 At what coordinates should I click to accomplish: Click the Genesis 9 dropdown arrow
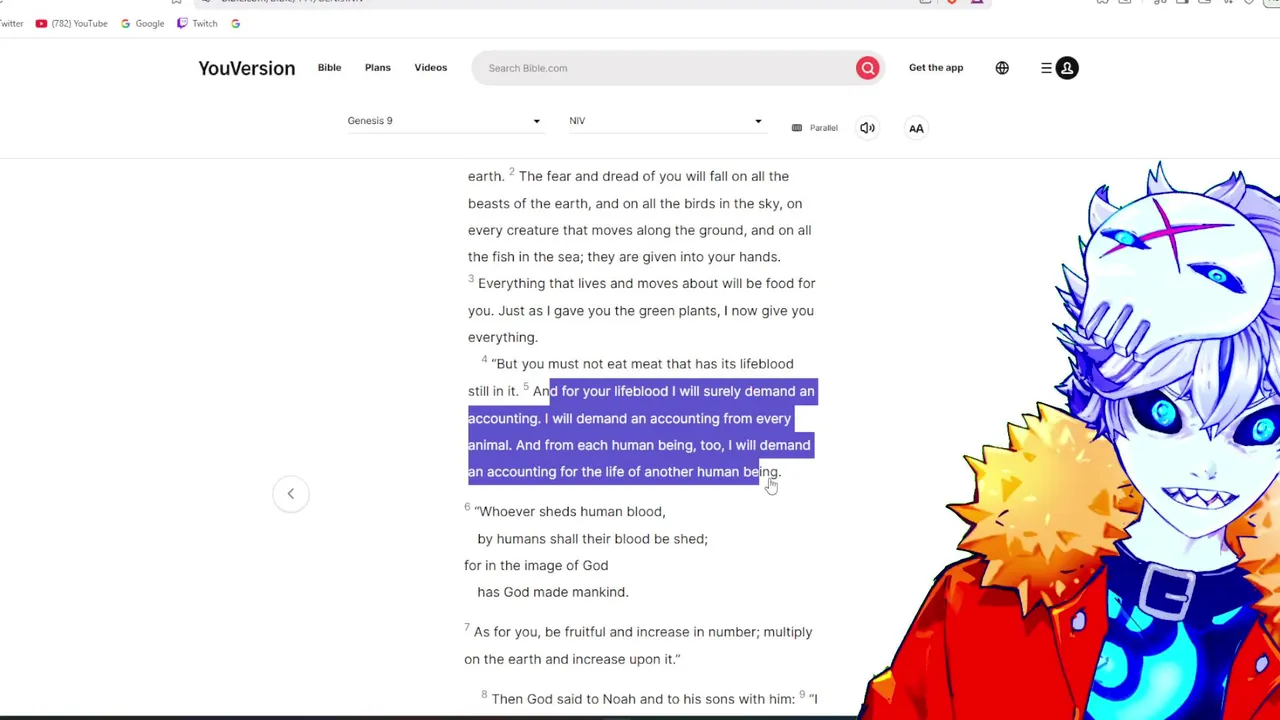[x=536, y=122]
